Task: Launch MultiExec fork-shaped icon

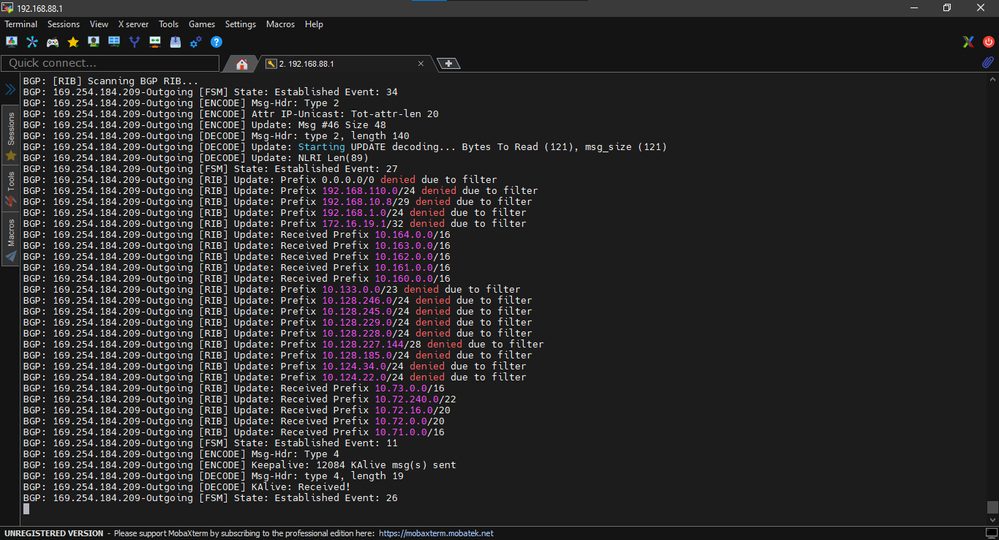Action: pyautogui.click(x=134, y=42)
